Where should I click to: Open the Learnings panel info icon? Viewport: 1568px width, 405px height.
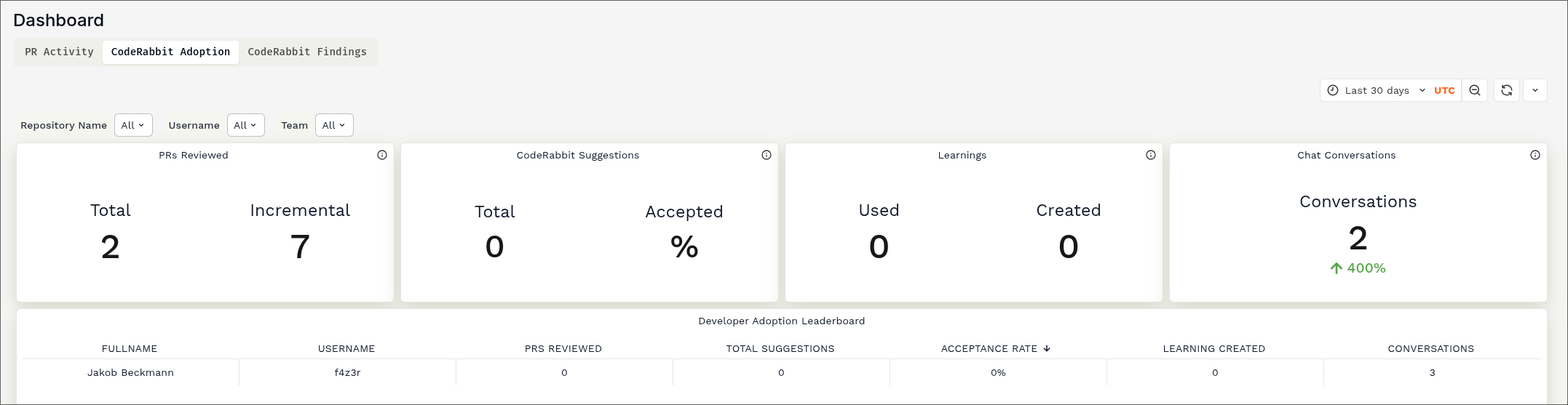1151,155
